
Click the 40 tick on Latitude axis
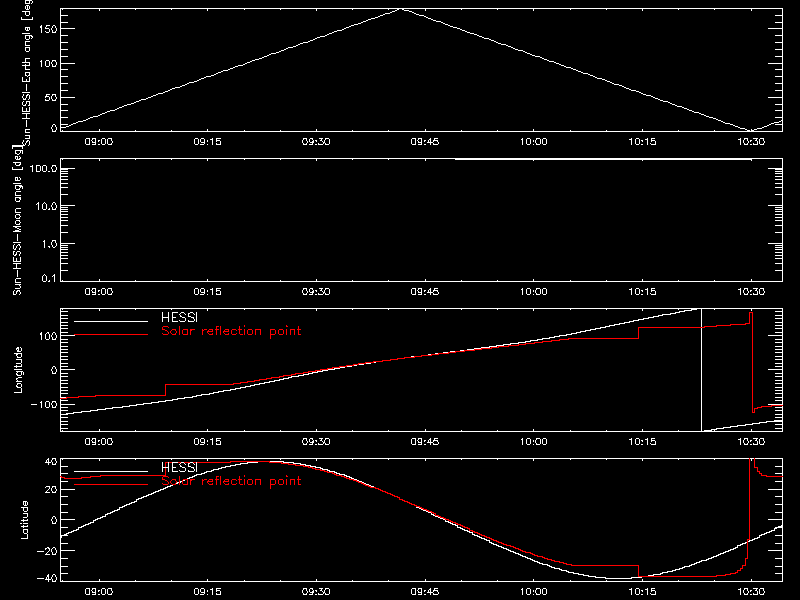point(52,462)
